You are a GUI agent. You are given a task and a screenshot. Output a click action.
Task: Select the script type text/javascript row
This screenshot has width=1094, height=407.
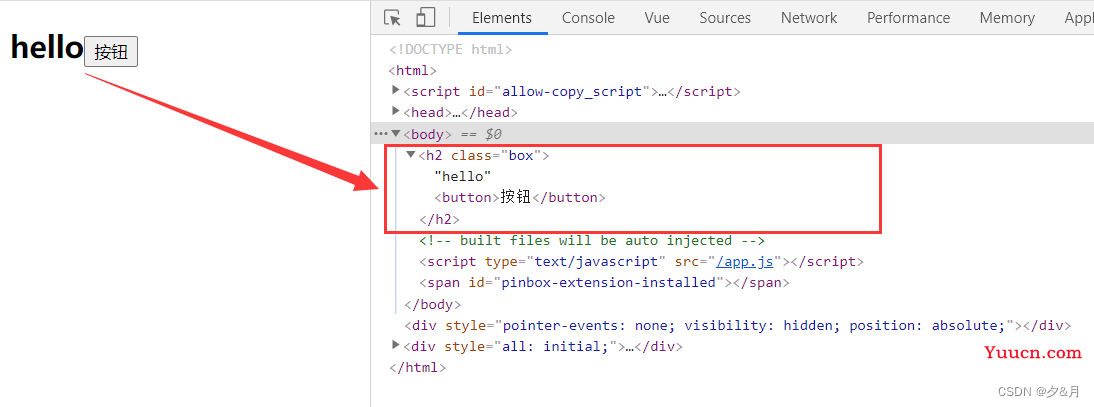pos(641,262)
